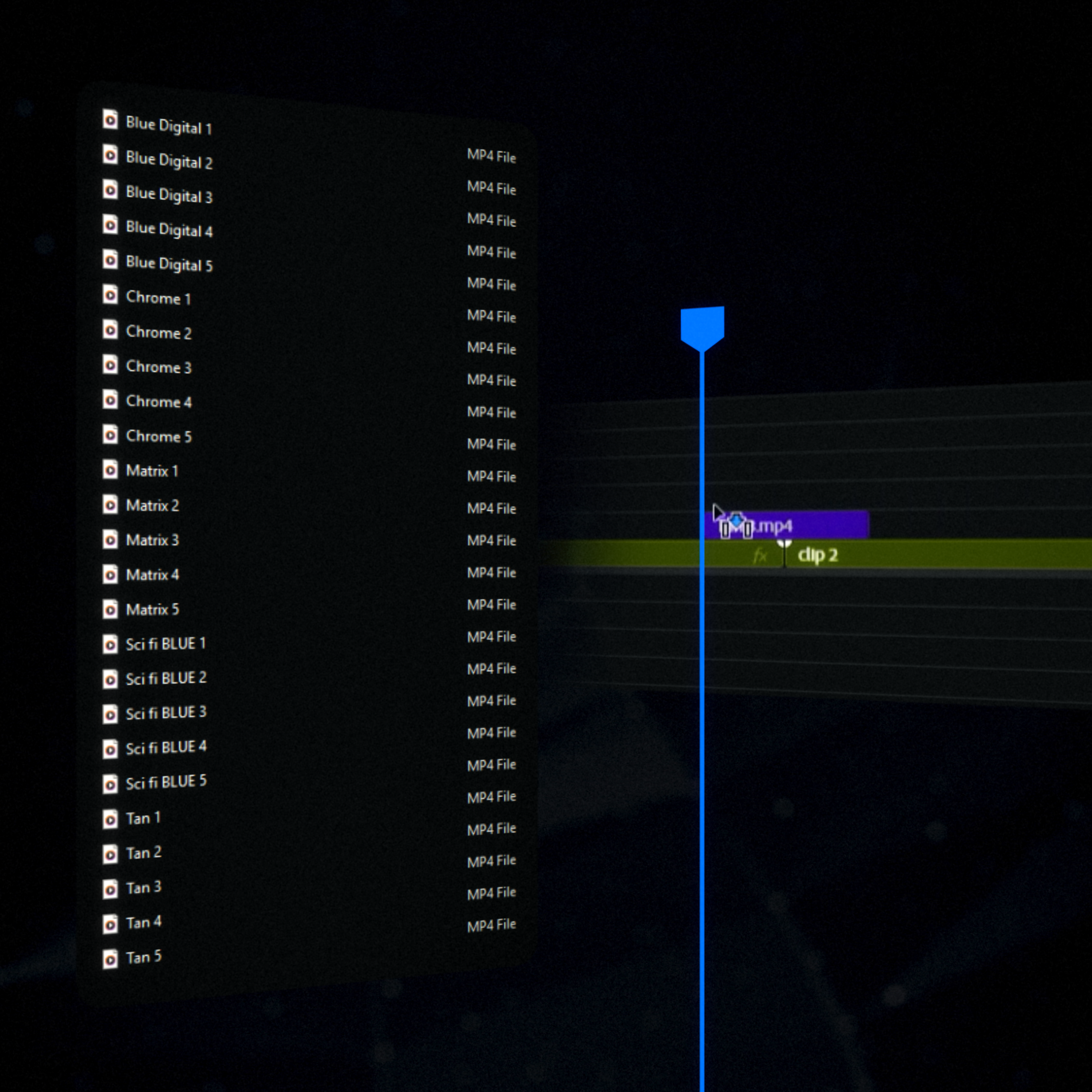The height and width of the screenshot is (1092, 1092).
Task: Select the Chrome 5 file
Action: (x=158, y=436)
